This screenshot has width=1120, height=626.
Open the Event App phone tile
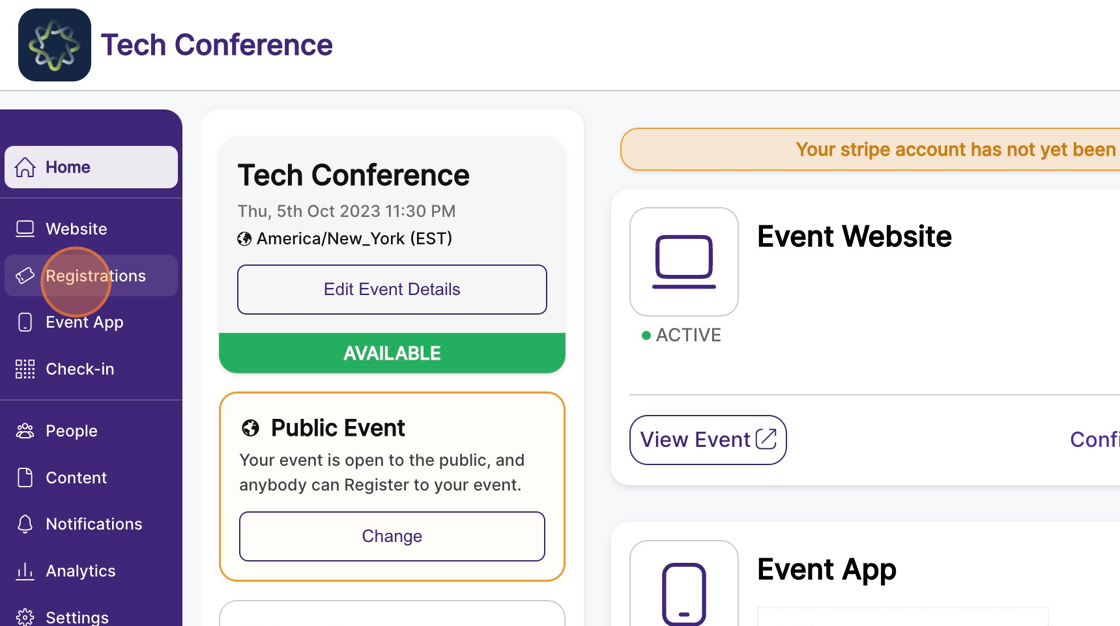[x=684, y=583]
